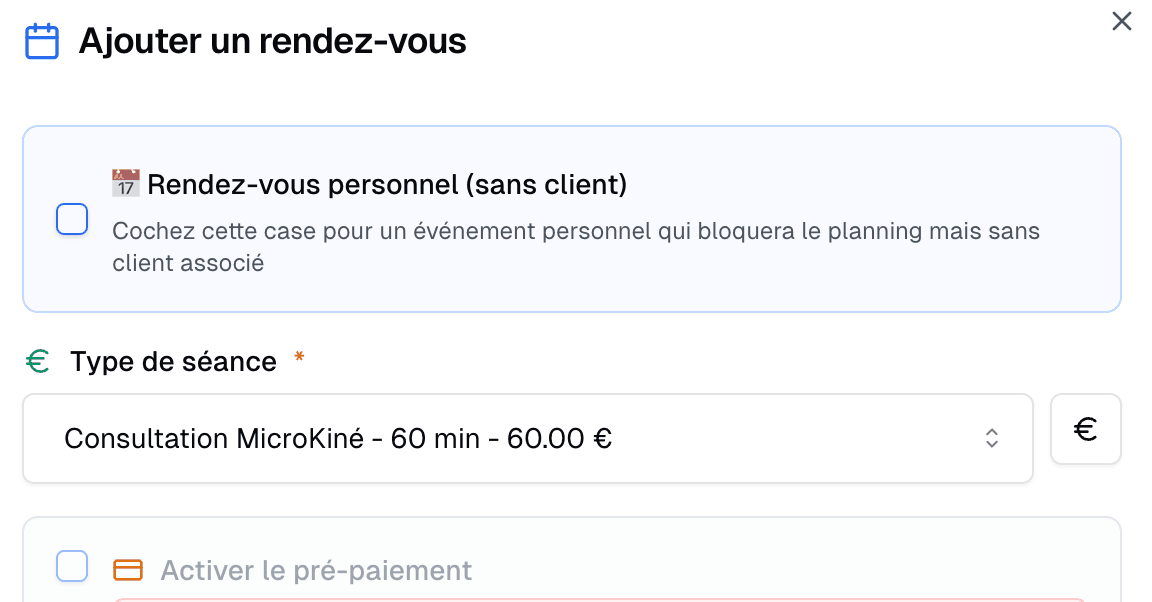Click the Ajouter un rendez-vous title
Image resolution: width=1152 pixels, height=602 pixels.
pyautogui.click(x=273, y=42)
